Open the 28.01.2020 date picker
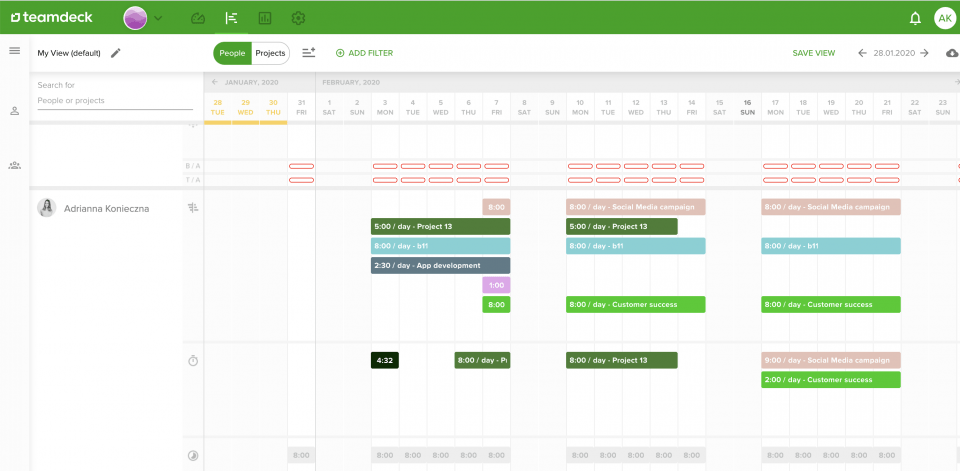This screenshot has width=960, height=471. [894, 53]
